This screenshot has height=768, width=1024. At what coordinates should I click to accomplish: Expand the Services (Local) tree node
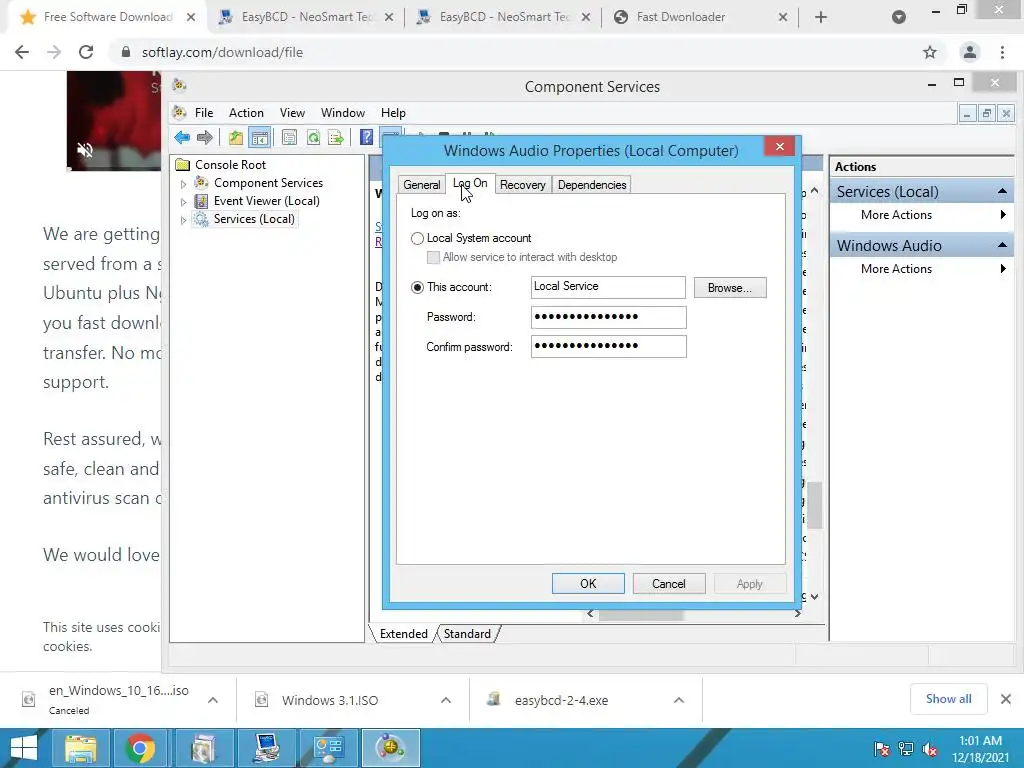tap(184, 220)
